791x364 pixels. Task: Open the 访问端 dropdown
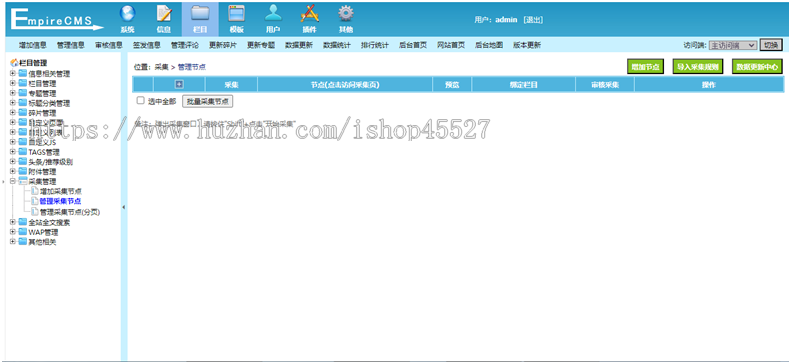(732, 45)
